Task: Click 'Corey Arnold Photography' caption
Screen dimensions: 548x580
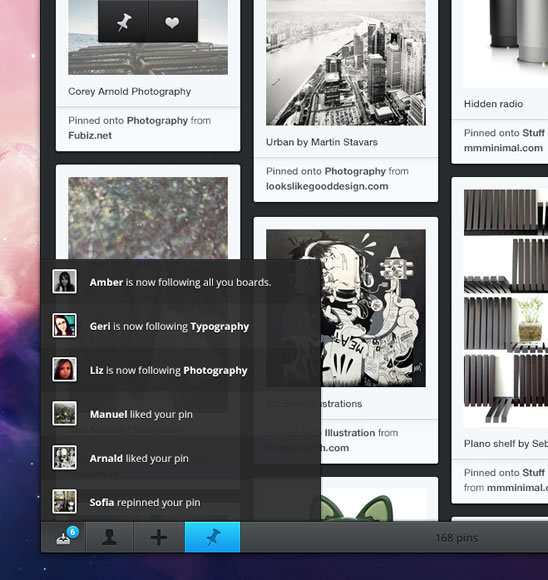Action: tap(130, 91)
